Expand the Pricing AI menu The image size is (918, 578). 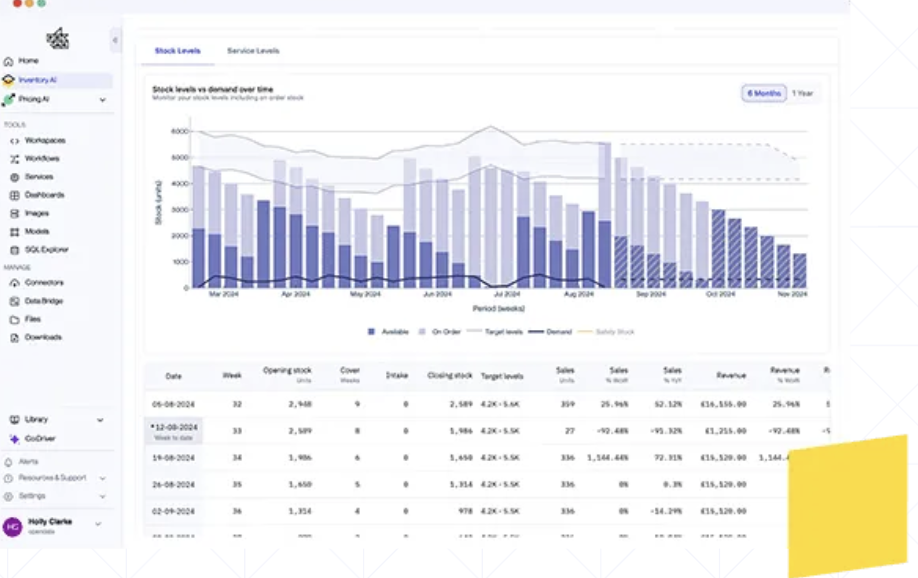click(x=102, y=100)
